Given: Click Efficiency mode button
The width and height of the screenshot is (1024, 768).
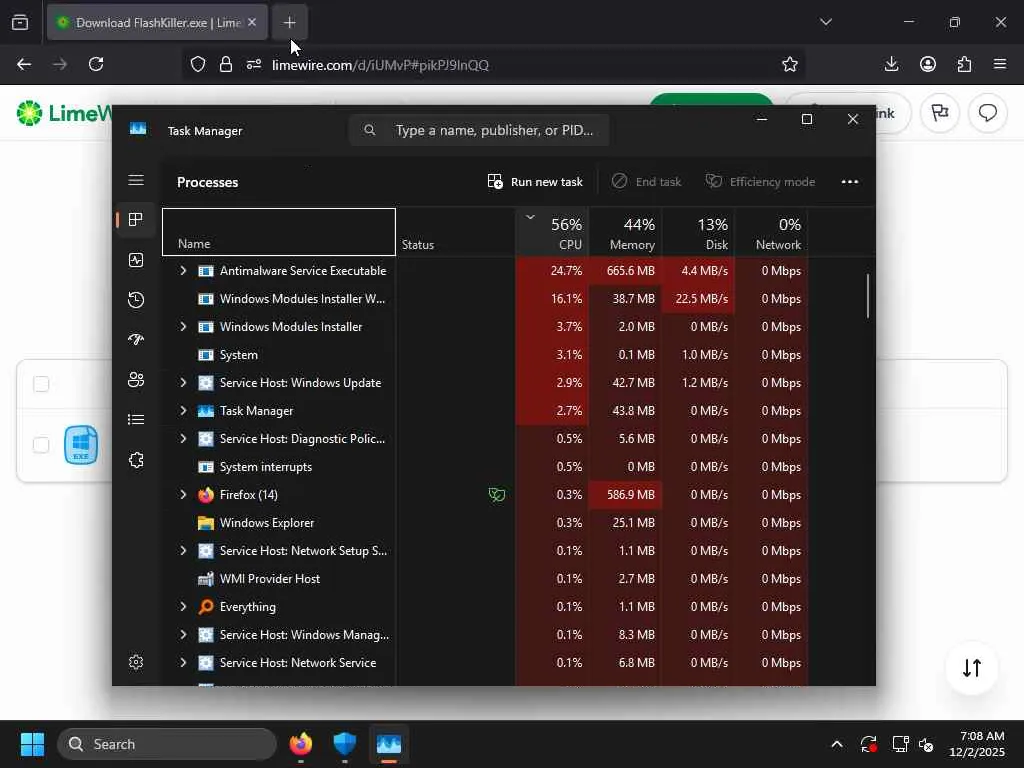Looking at the screenshot, I should (760, 182).
